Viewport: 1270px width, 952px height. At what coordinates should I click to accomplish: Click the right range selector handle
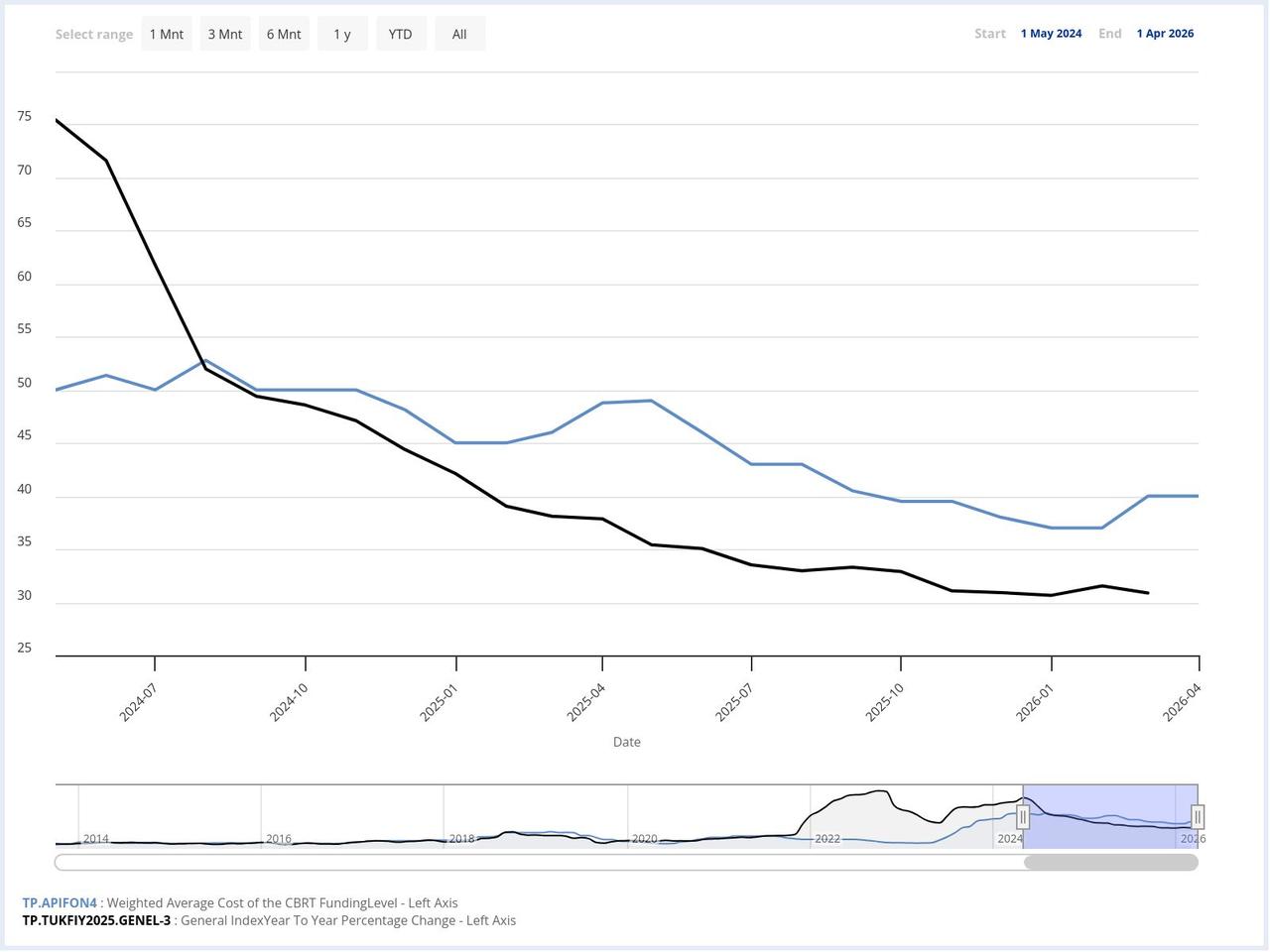point(1198,815)
